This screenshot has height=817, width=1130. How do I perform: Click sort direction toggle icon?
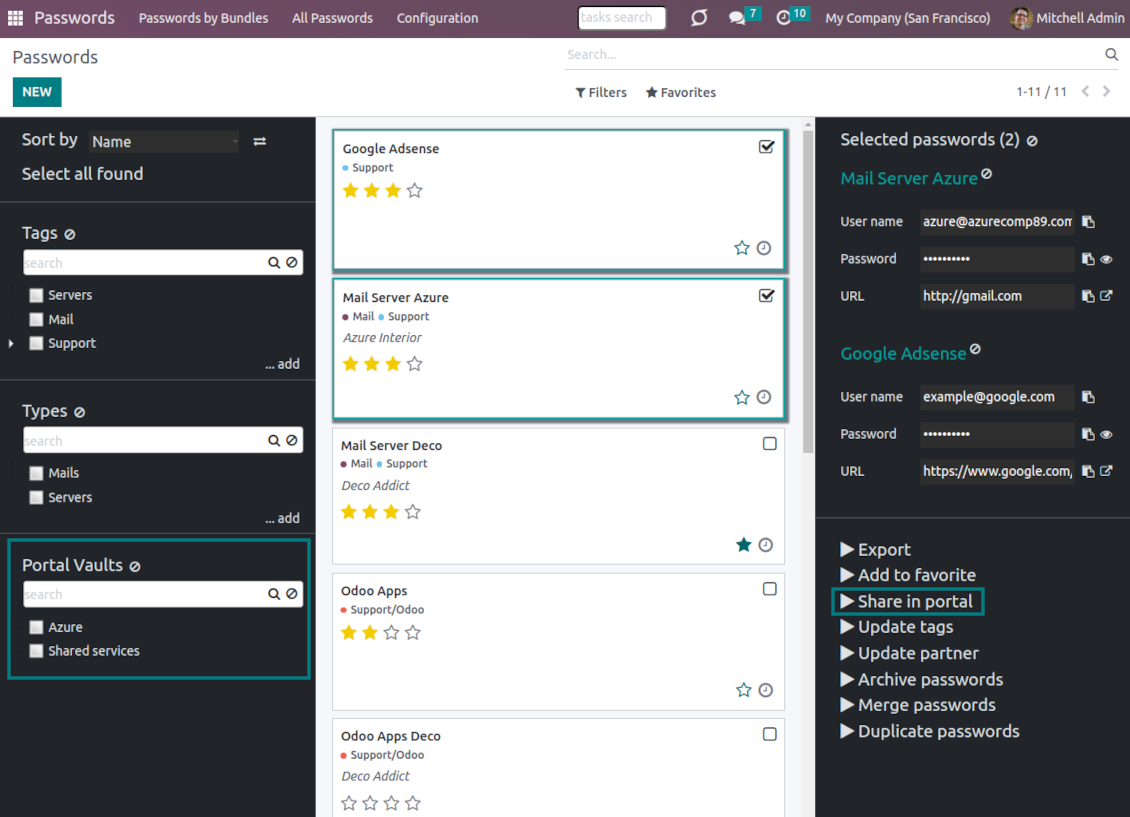coord(260,142)
